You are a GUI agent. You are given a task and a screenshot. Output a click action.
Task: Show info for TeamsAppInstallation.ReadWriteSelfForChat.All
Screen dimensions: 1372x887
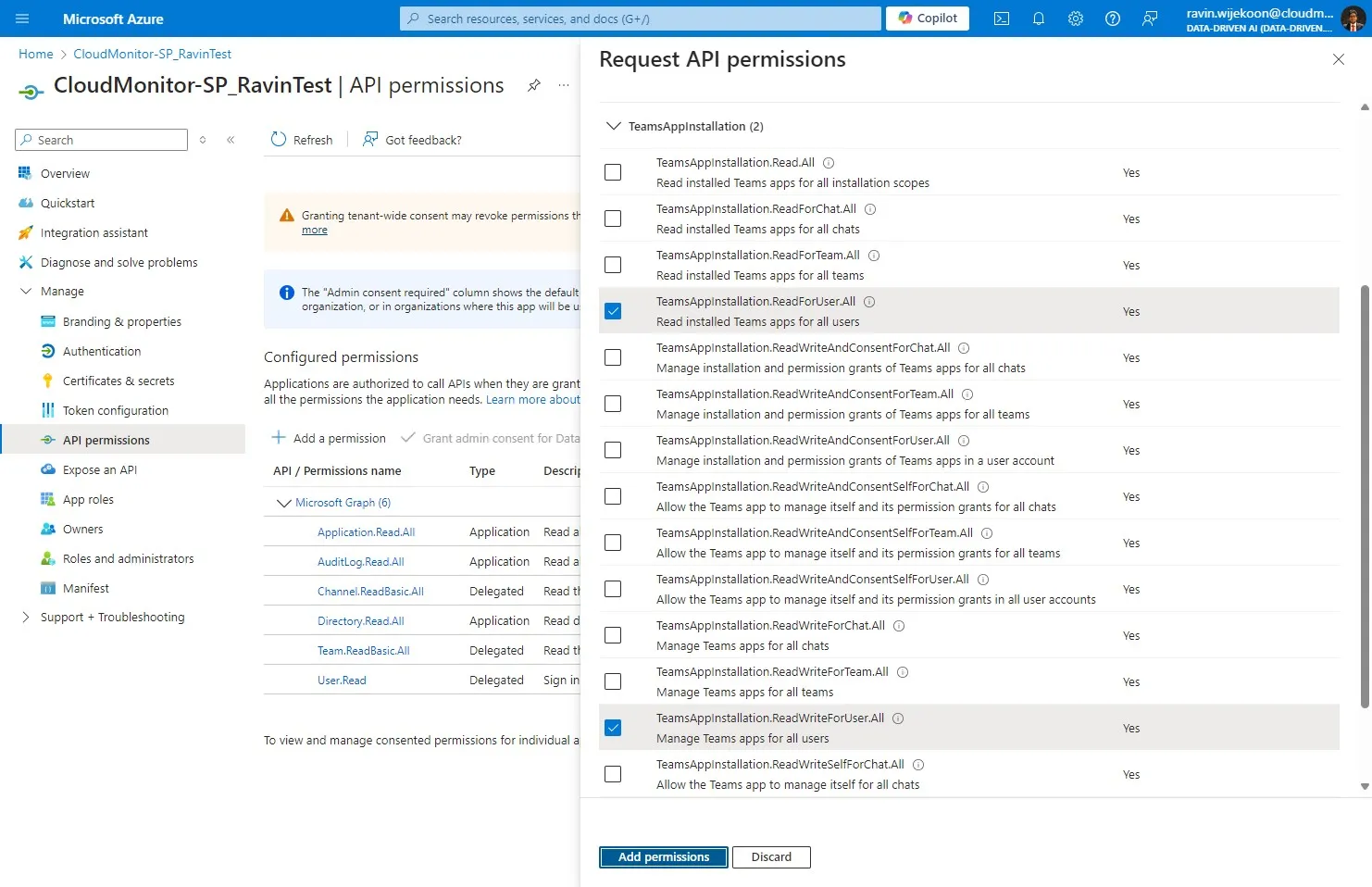[x=918, y=765]
